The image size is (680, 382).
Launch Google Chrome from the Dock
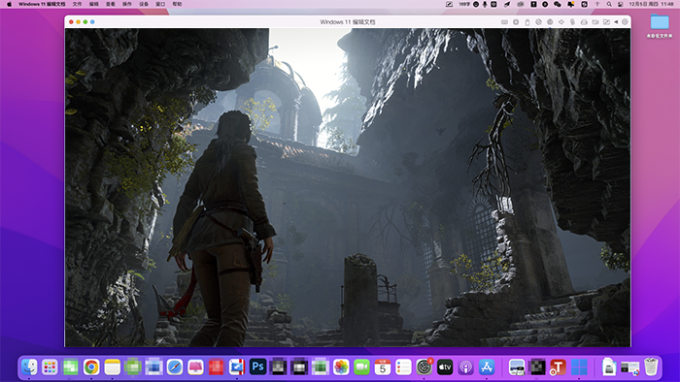click(92, 367)
